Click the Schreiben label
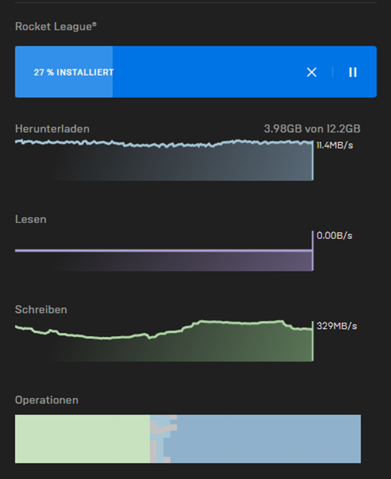This screenshot has width=391, height=479. click(x=41, y=309)
